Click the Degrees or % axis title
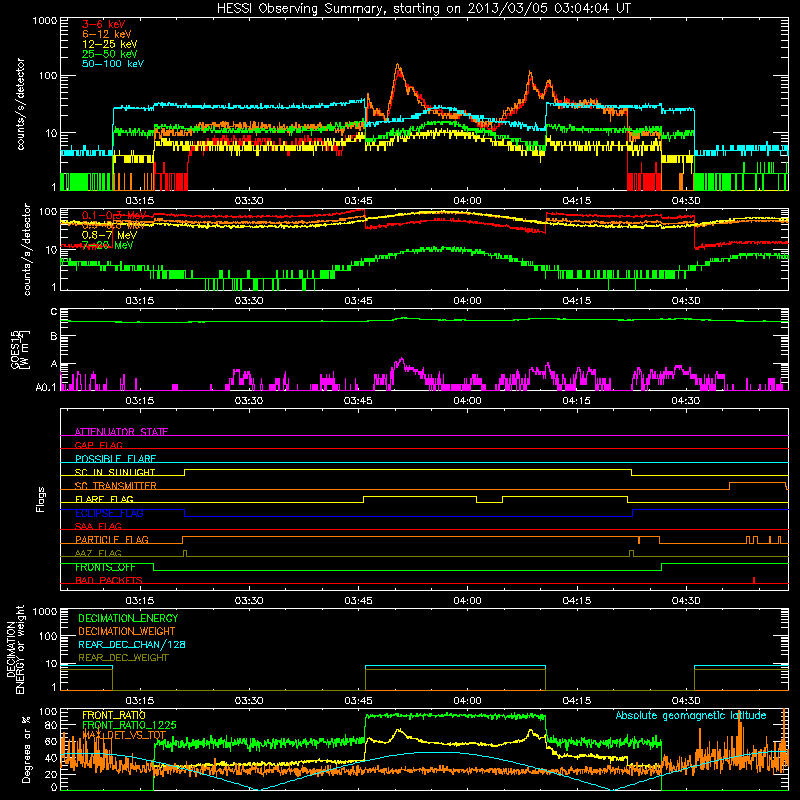Viewport: 800px width, 800px height. [x=26, y=750]
